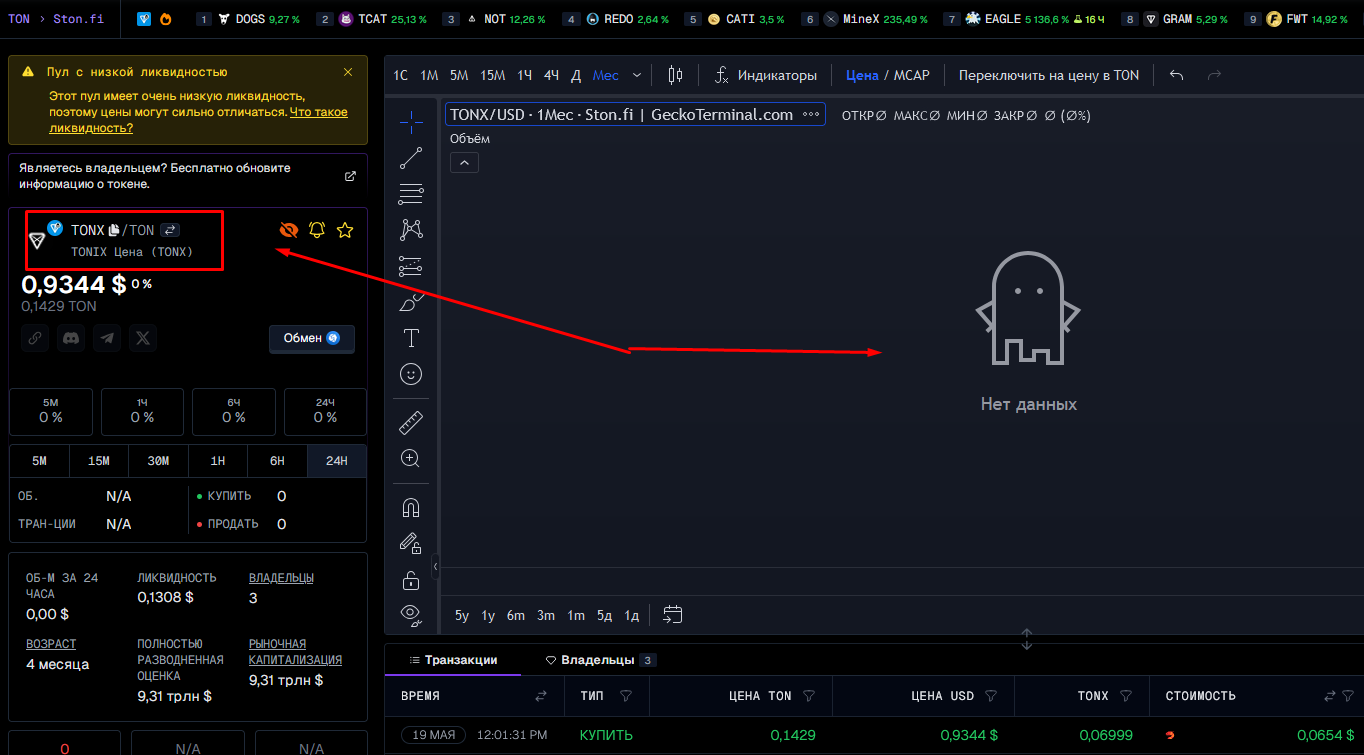Select the pane resize handle below chart
The width and height of the screenshot is (1364, 755).
click(1026, 638)
